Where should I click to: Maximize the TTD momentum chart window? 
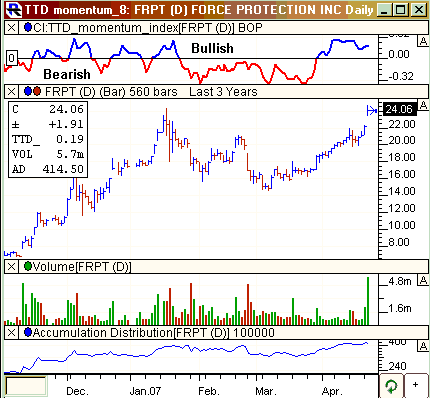coord(401,10)
